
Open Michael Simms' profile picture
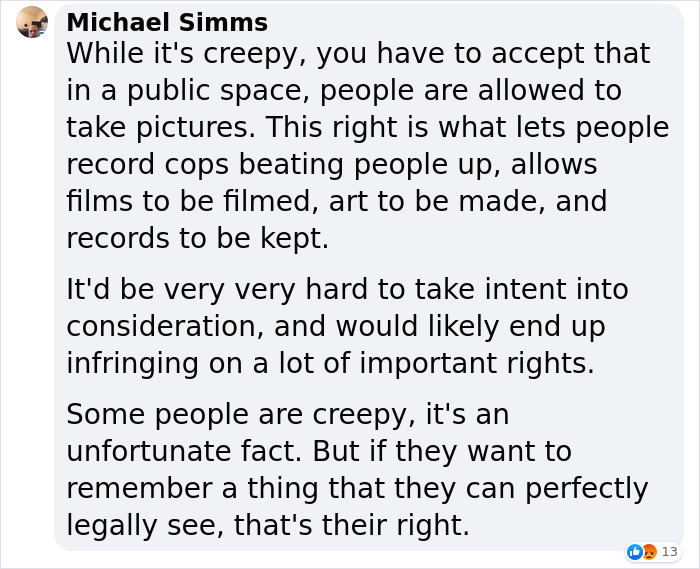(32, 22)
